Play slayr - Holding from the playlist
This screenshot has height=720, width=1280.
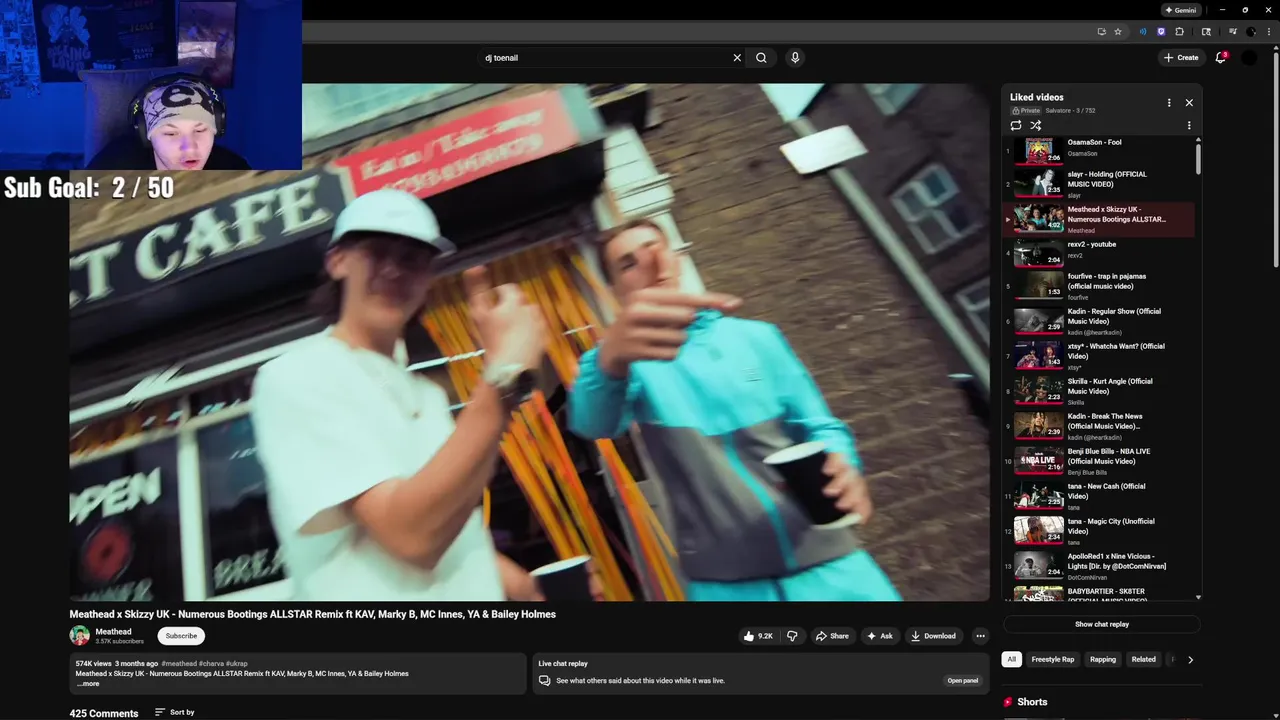1100,184
